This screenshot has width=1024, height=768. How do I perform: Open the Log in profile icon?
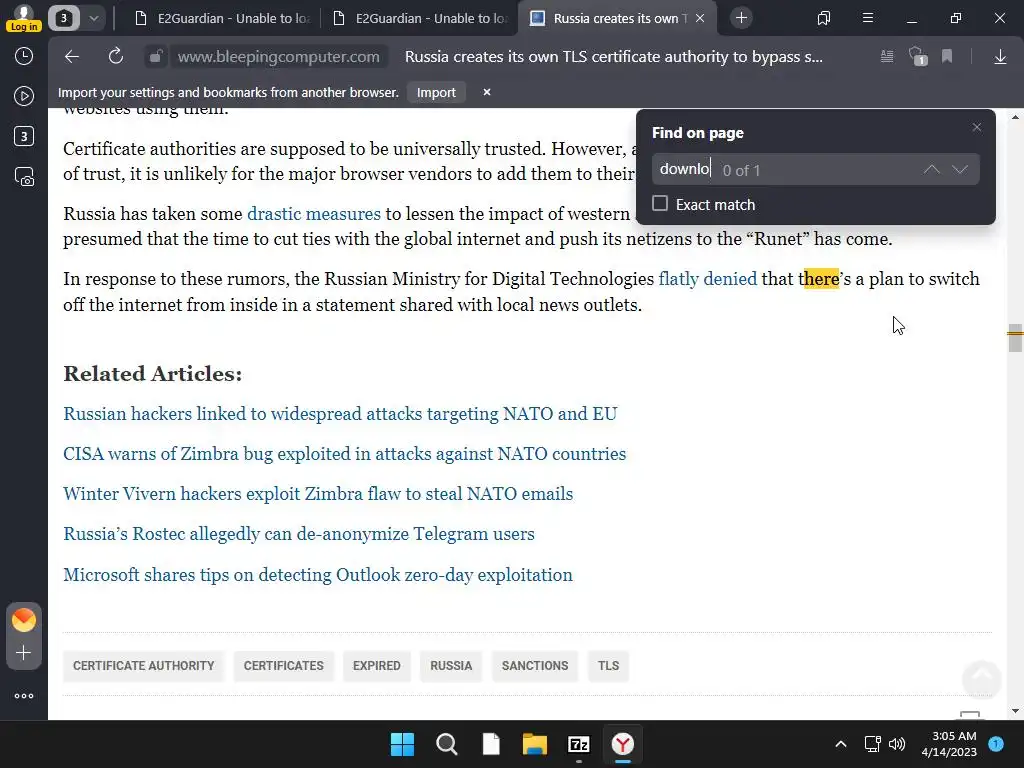coord(24,18)
